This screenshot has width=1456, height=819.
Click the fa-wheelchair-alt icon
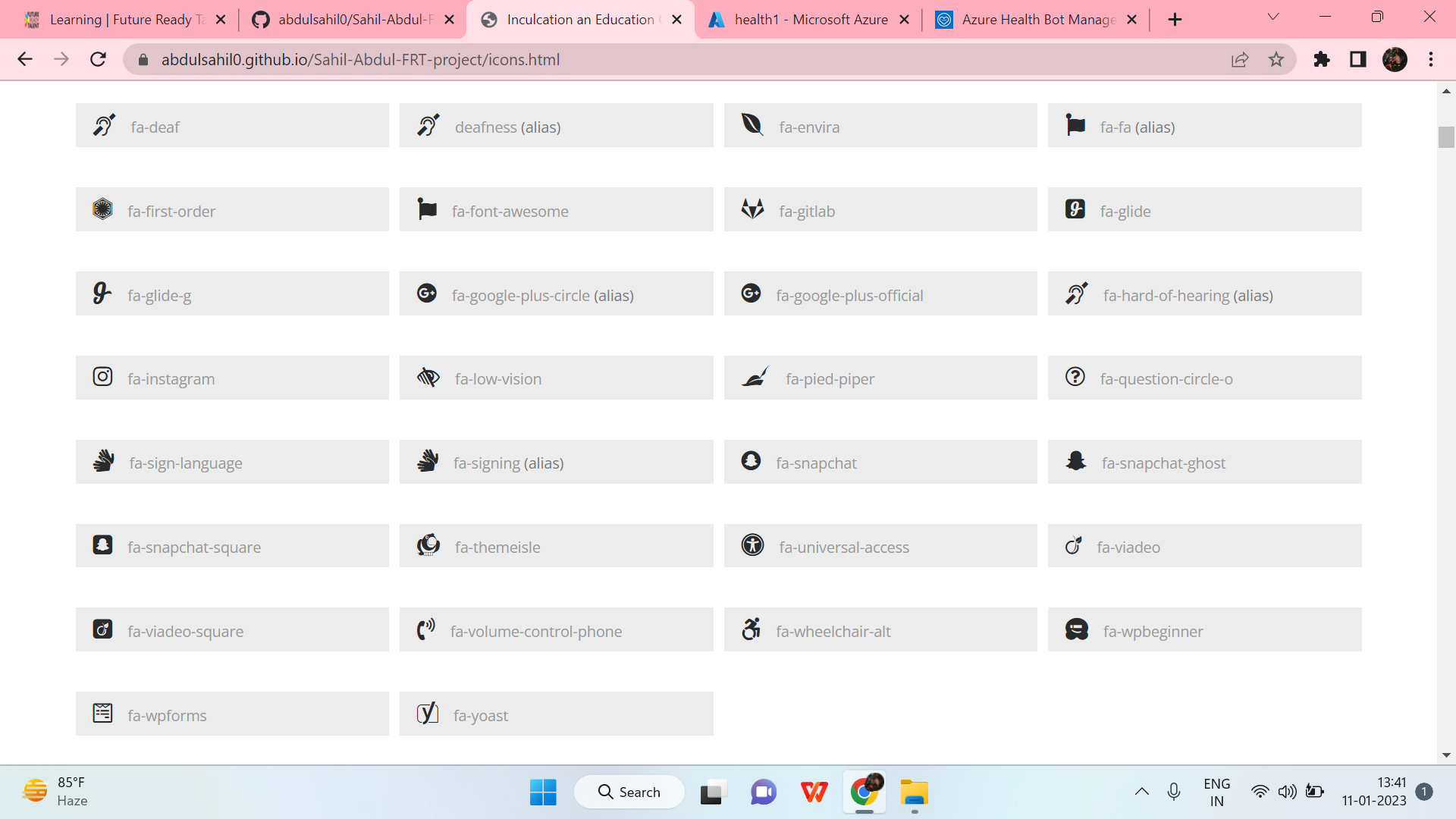point(752,629)
